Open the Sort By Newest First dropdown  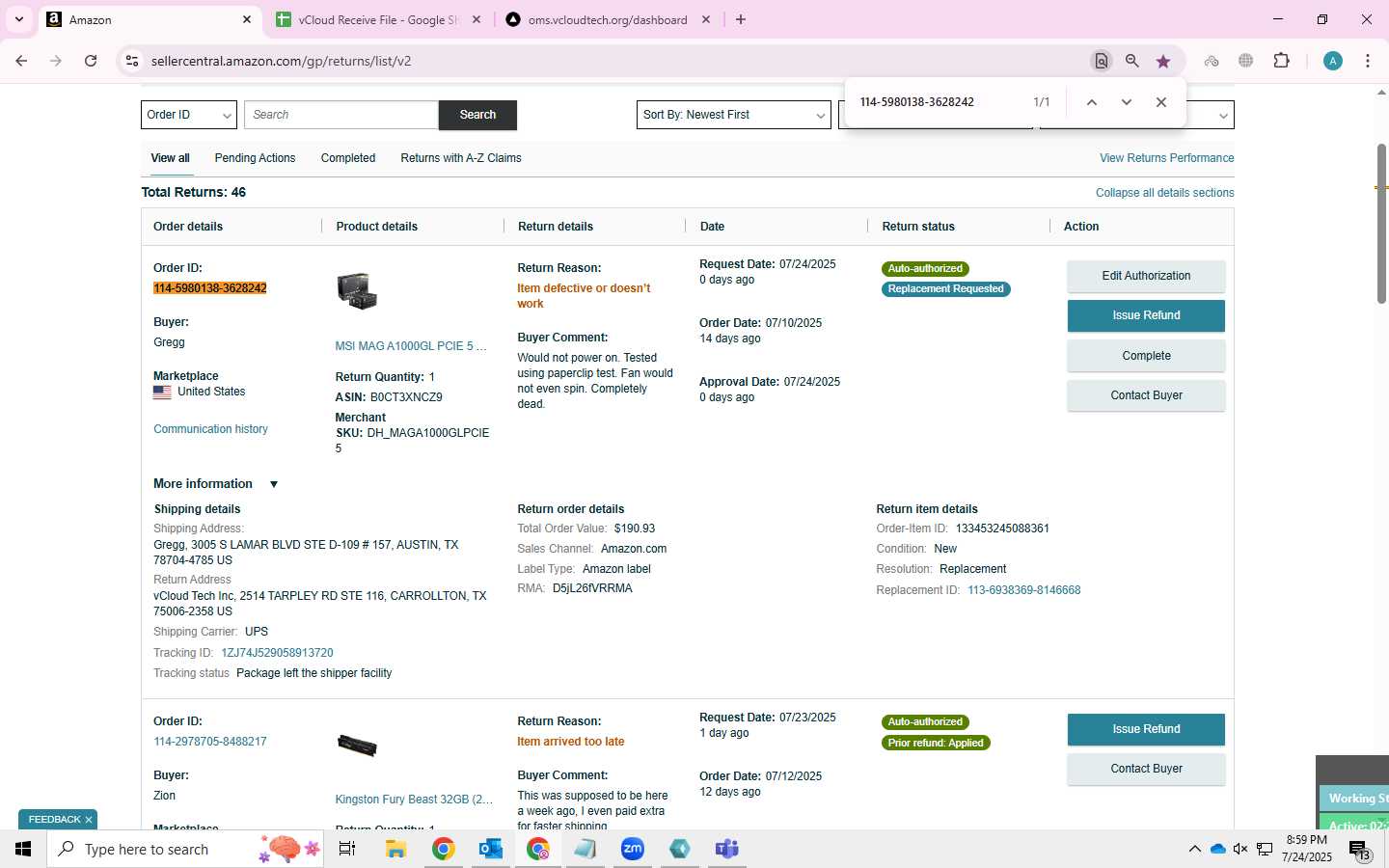point(734,115)
